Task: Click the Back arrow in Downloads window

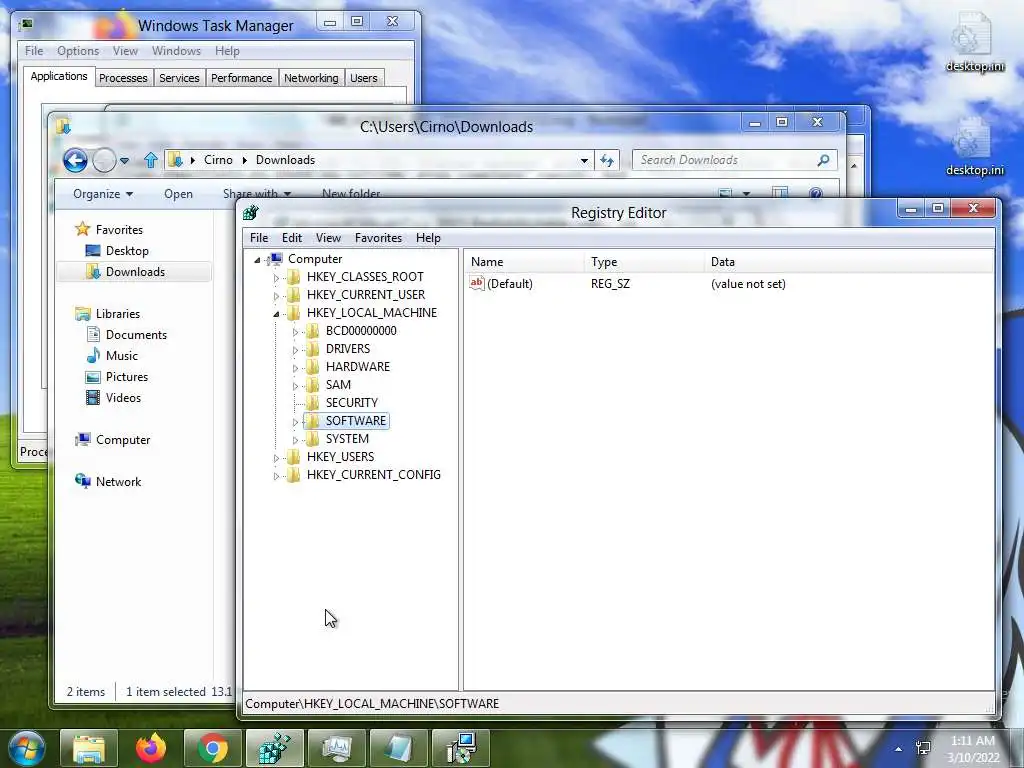Action: pyautogui.click(x=75, y=160)
